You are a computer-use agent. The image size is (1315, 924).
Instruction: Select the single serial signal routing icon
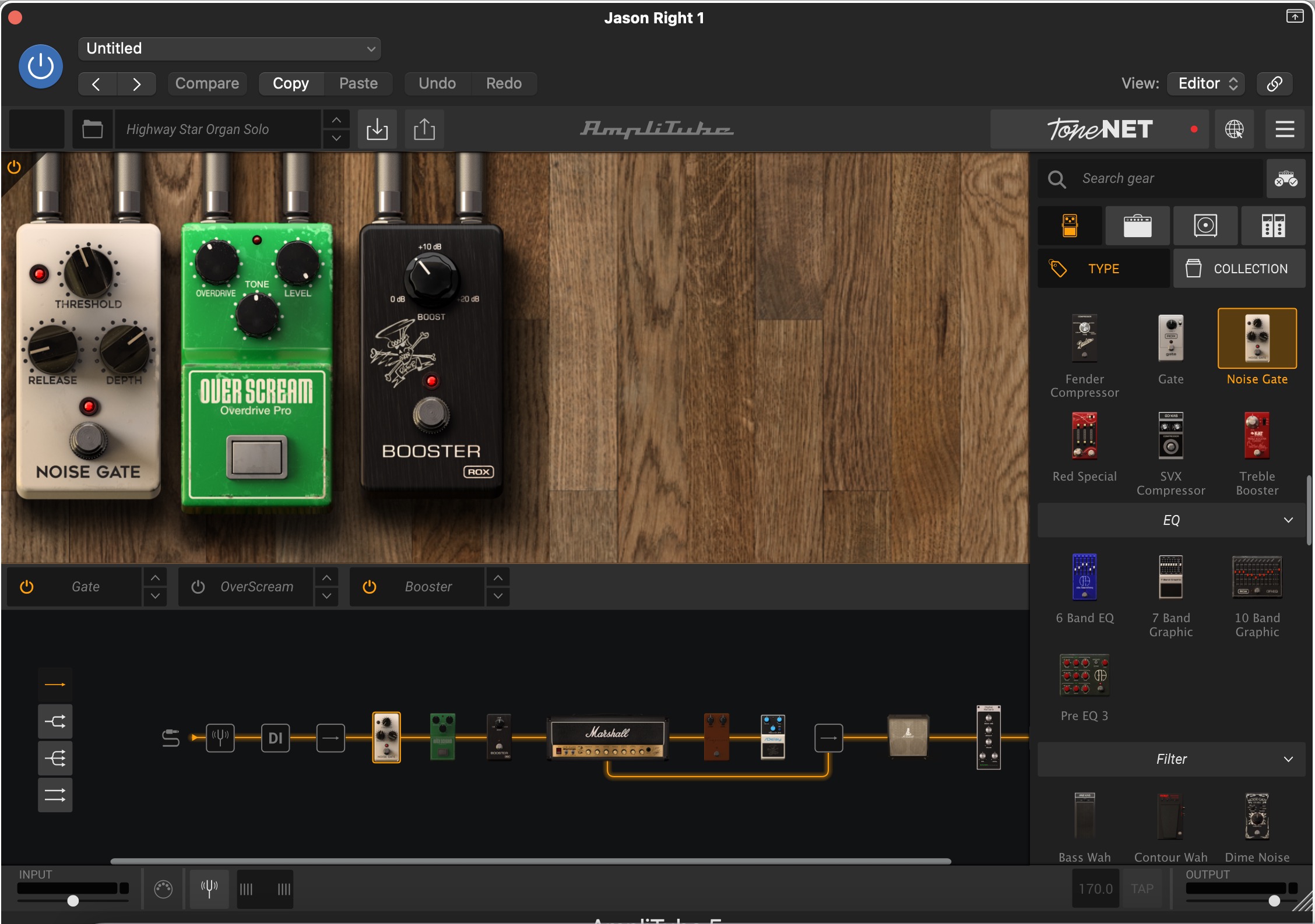point(55,685)
